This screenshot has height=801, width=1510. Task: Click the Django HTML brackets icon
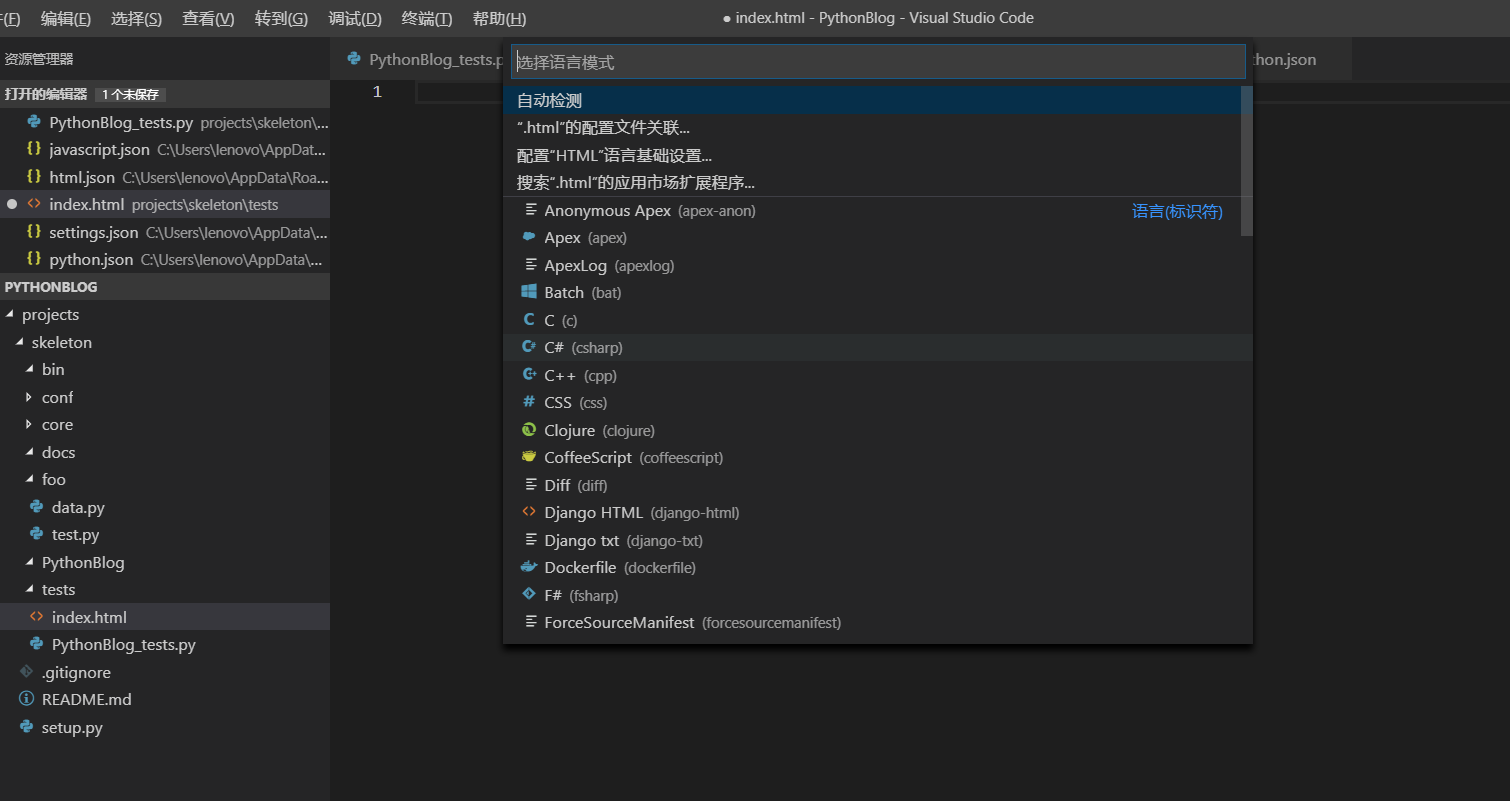click(x=529, y=512)
